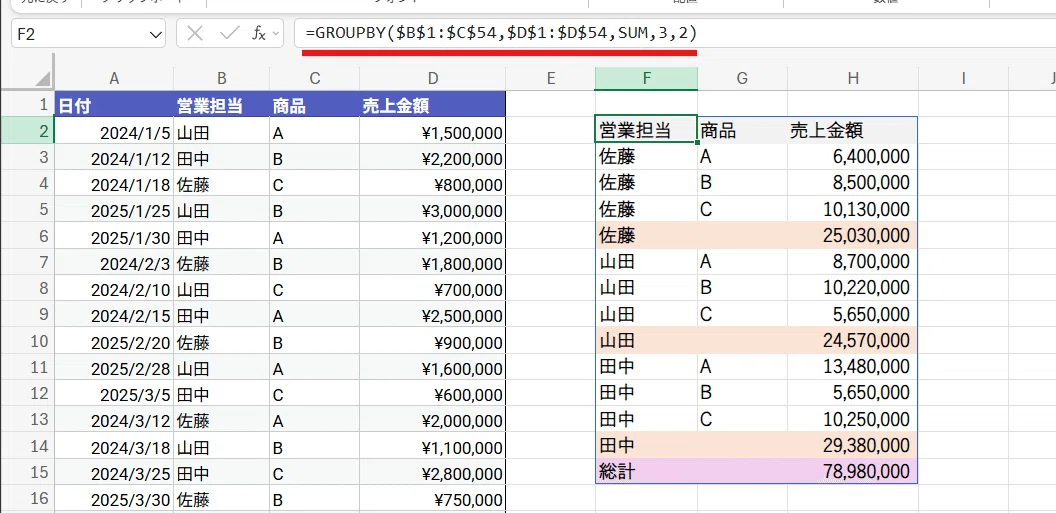Click 山田 subtotal 24,570,000
This screenshot has width=1056, height=513.
(x=853, y=341)
